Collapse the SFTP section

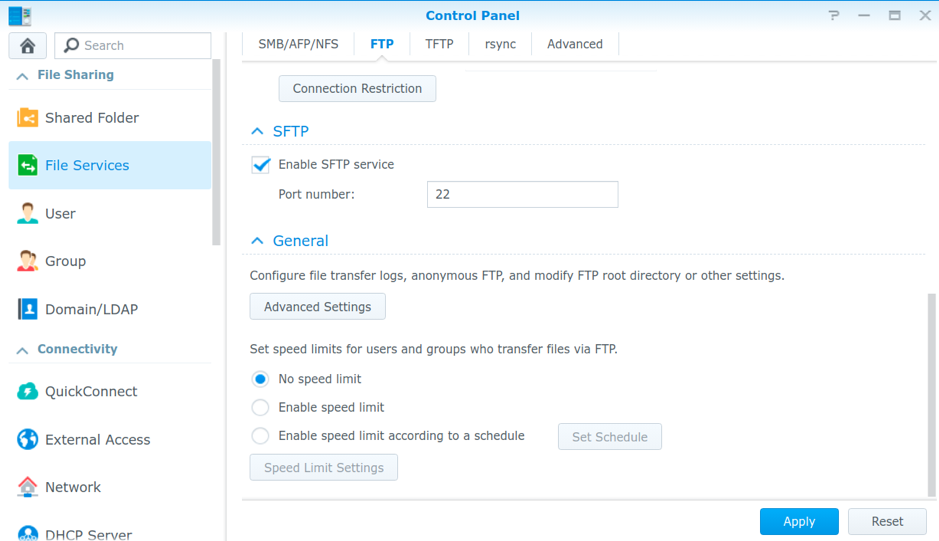pyautogui.click(x=258, y=132)
